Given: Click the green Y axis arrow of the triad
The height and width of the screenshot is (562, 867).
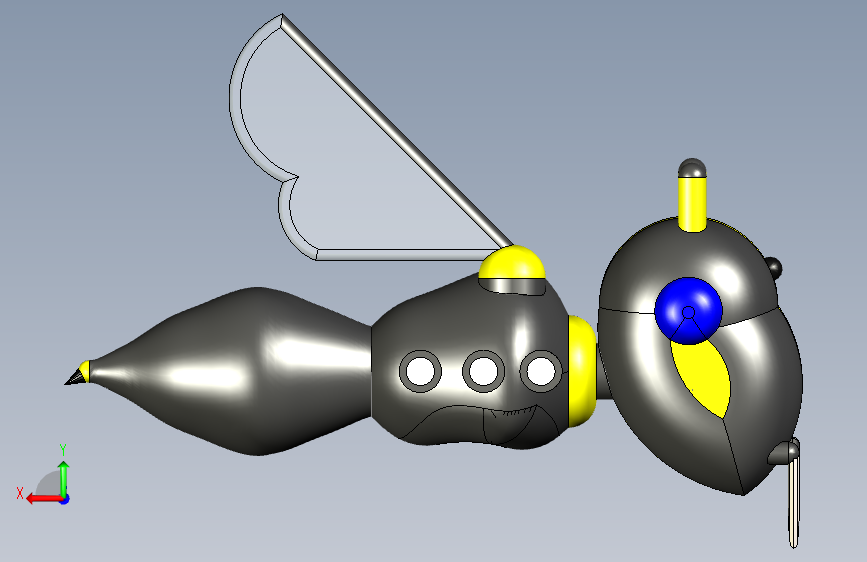Looking at the screenshot, I should click(64, 478).
